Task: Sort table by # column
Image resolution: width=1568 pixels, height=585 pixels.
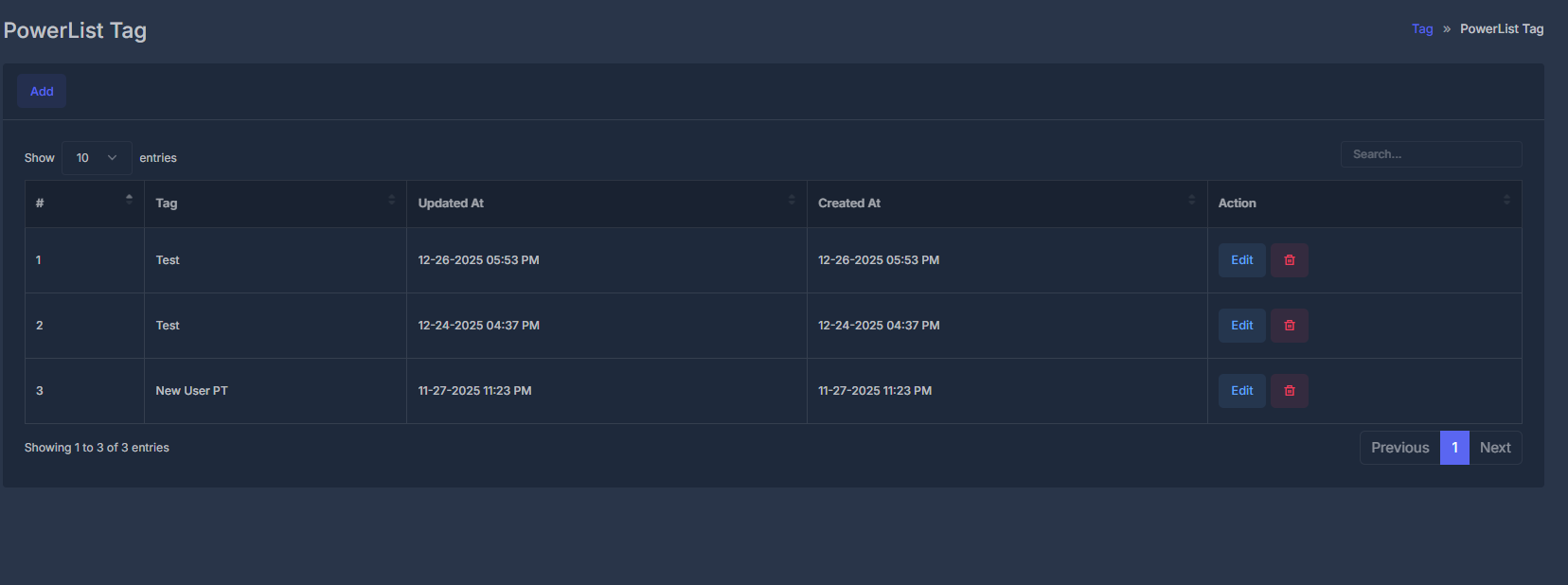Action: (x=84, y=204)
